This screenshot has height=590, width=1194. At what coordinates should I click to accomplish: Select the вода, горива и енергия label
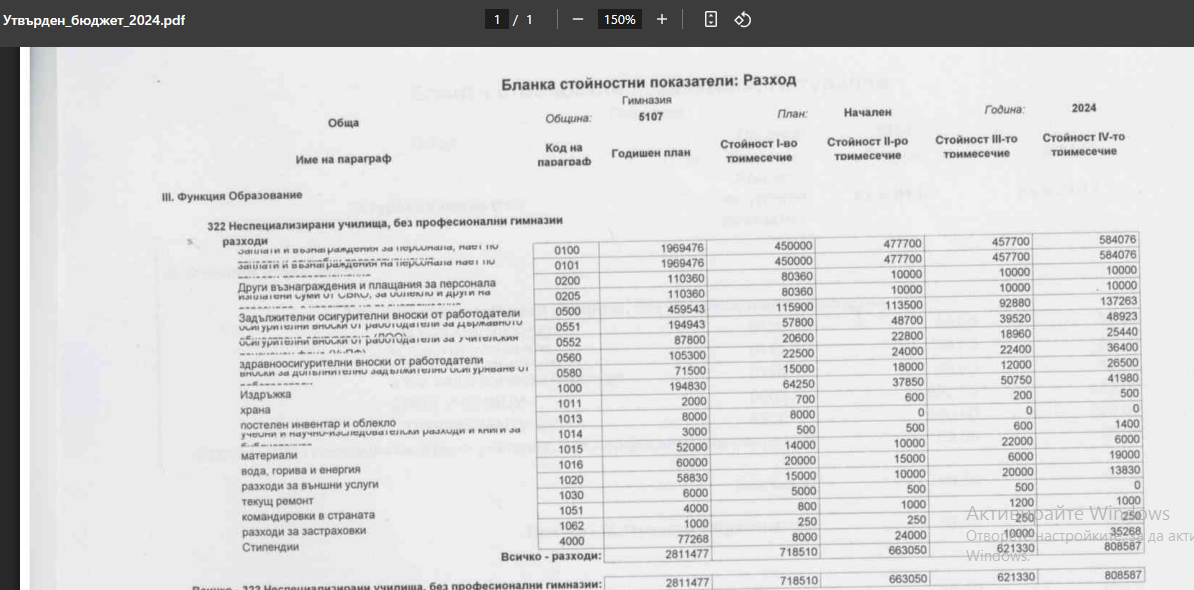(300, 470)
